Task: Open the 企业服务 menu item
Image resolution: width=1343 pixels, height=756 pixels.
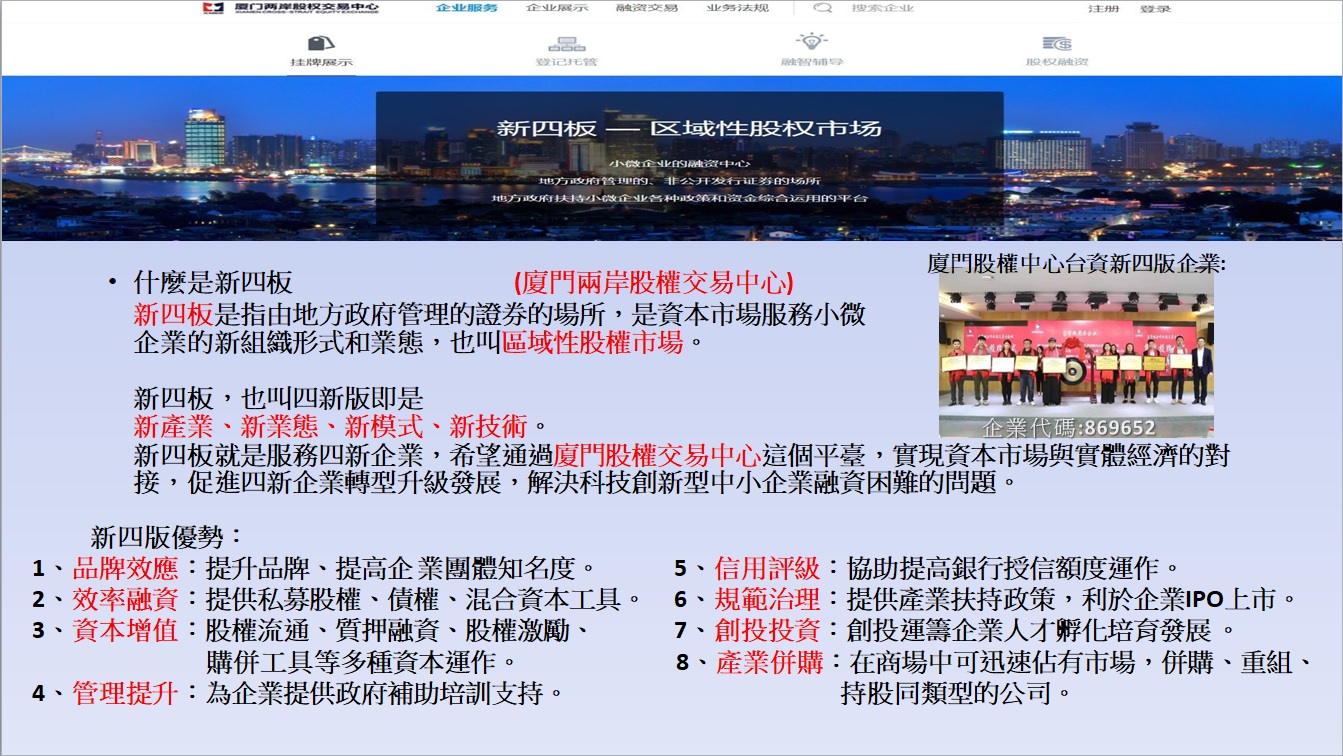Action: pyautogui.click(x=466, y=9)
